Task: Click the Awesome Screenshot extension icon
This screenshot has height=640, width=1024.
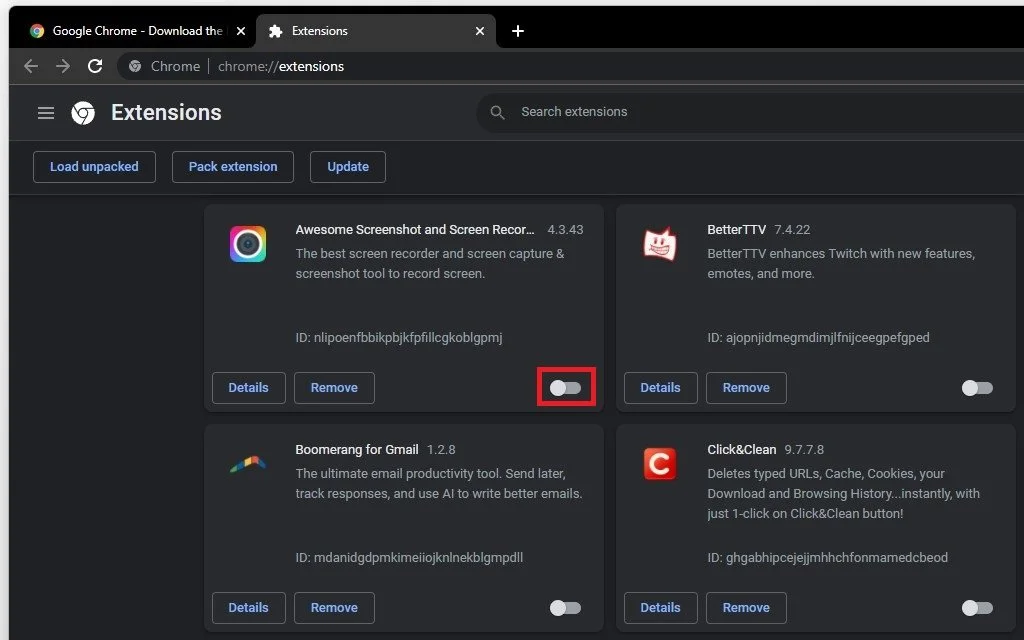Action: 247,243
